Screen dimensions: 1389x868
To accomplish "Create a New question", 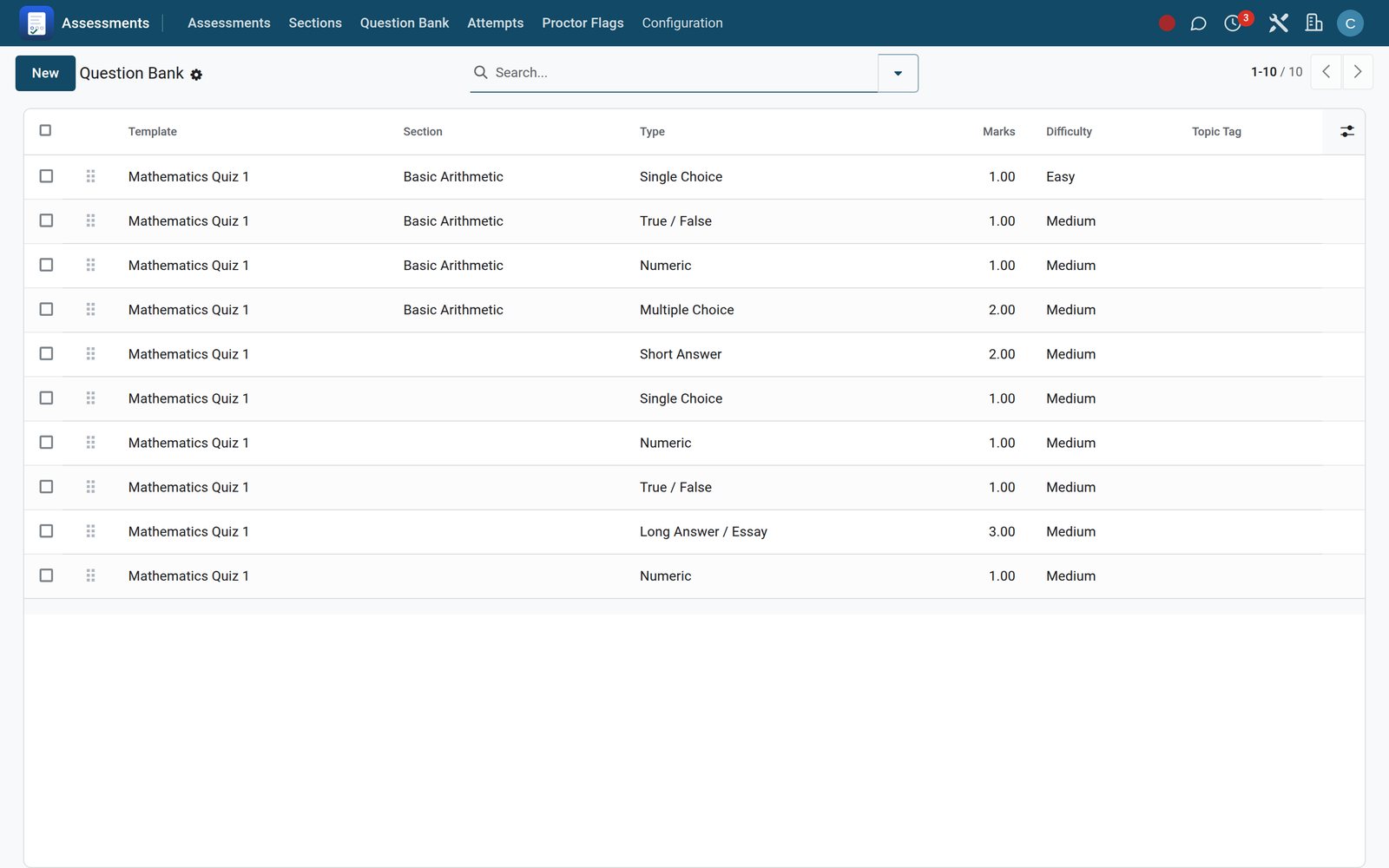I will 45,73.
